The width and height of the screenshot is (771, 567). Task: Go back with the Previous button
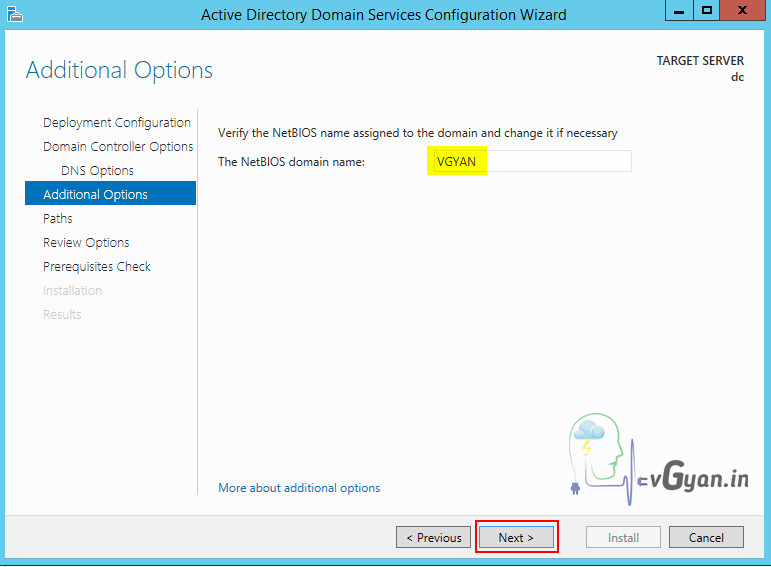434,538
